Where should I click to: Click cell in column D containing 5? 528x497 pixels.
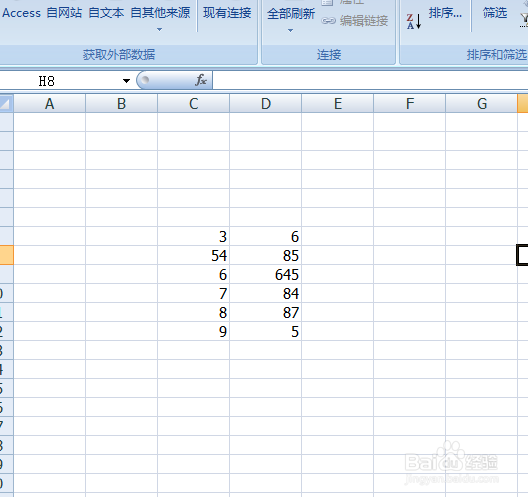(x=266, y=331)
